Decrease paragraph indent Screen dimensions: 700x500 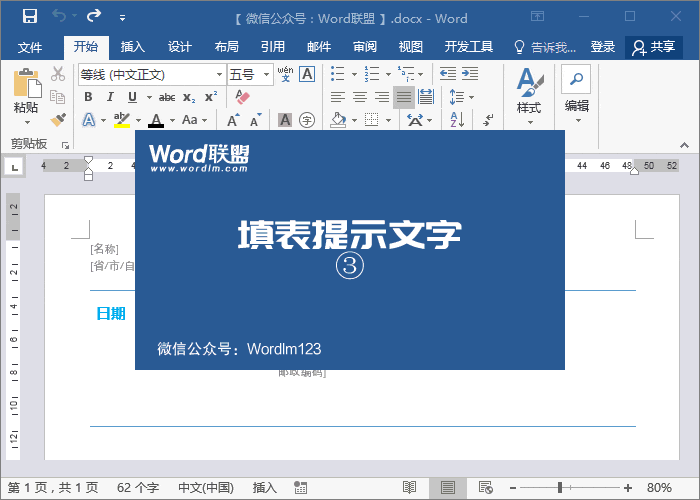pos(448,74)
